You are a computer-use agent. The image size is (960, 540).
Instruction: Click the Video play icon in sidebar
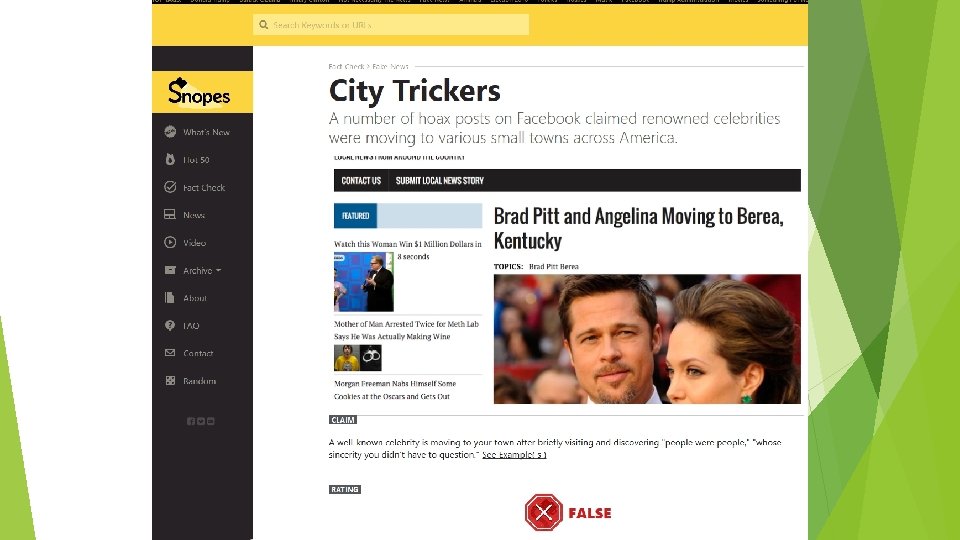tap(170, 242)
